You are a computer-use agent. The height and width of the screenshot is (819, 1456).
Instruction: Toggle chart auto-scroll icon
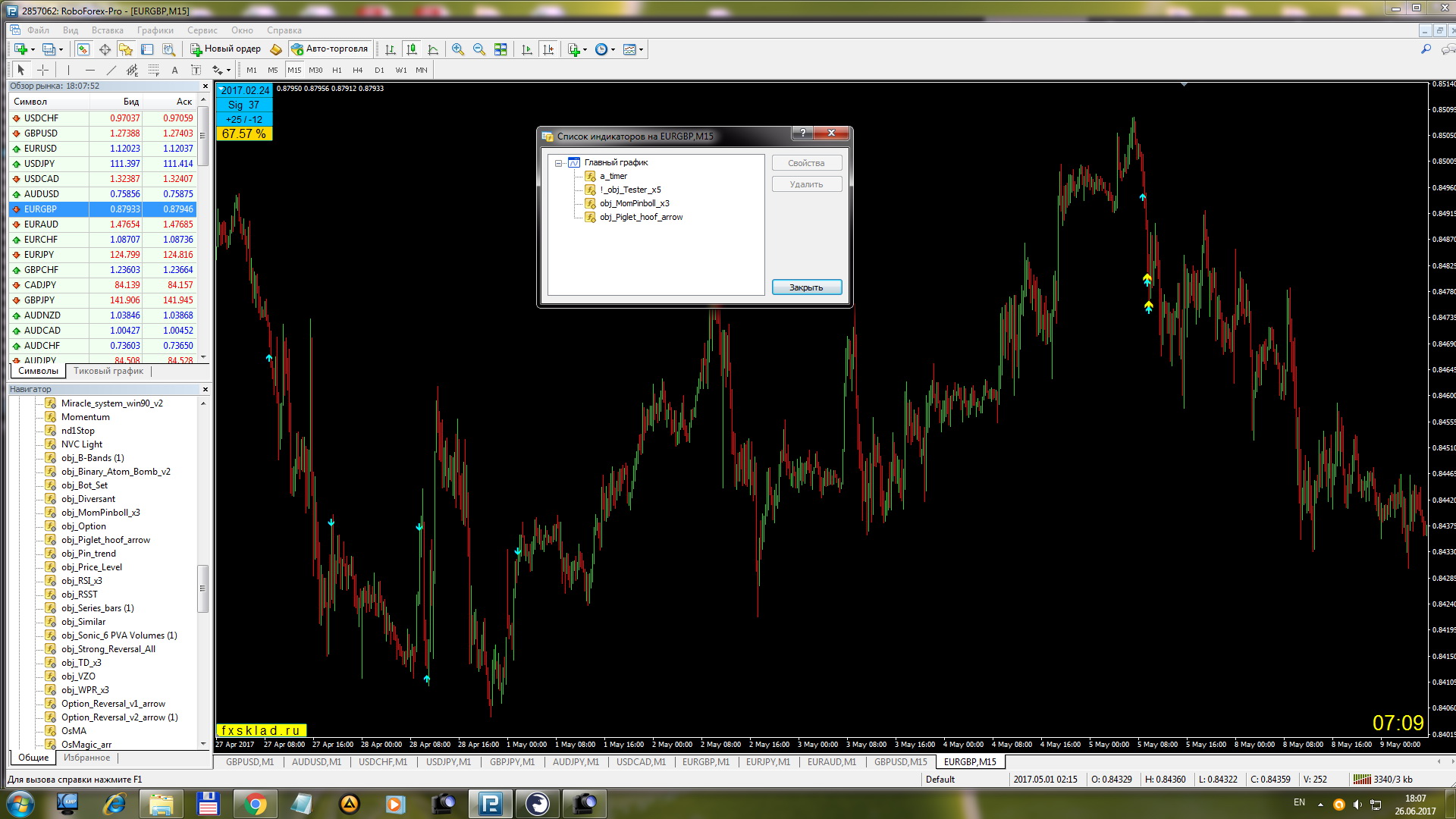pos(527,49)
